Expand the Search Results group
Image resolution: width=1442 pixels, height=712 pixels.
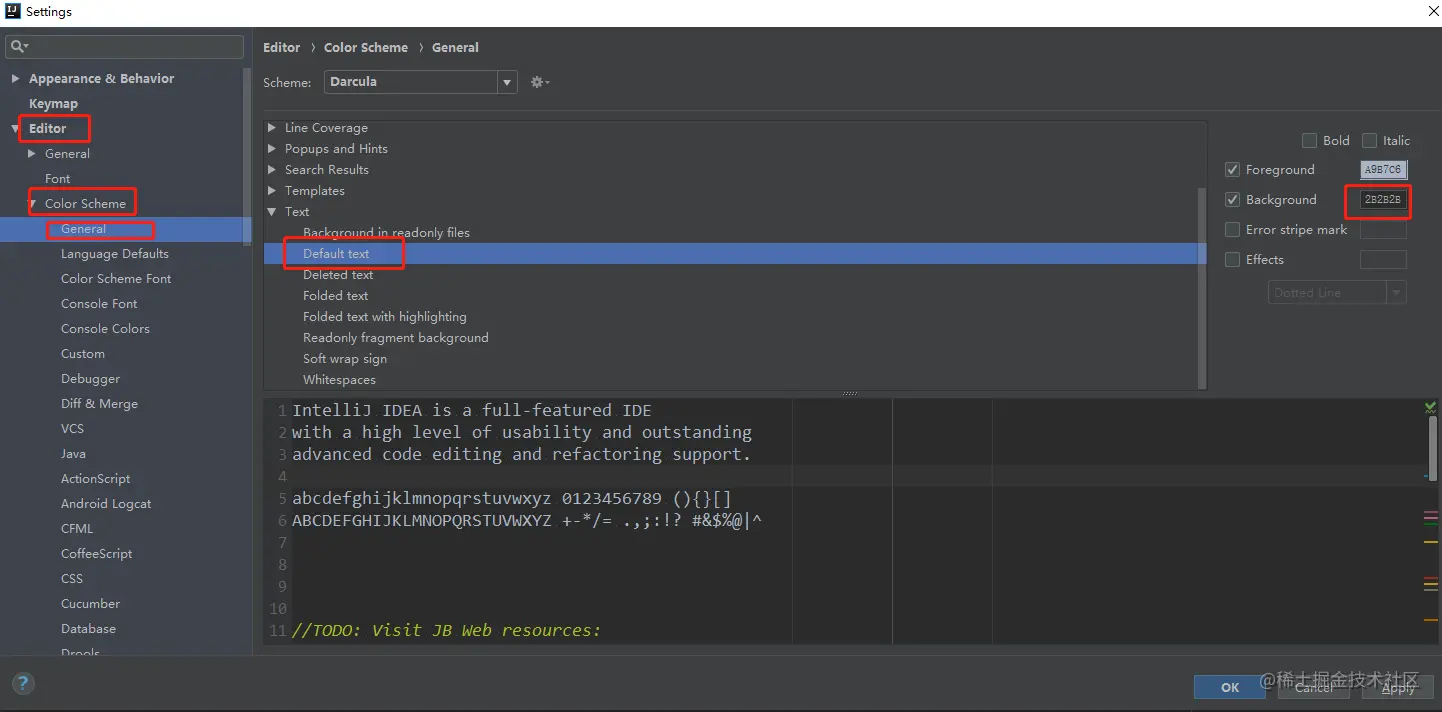272,170
